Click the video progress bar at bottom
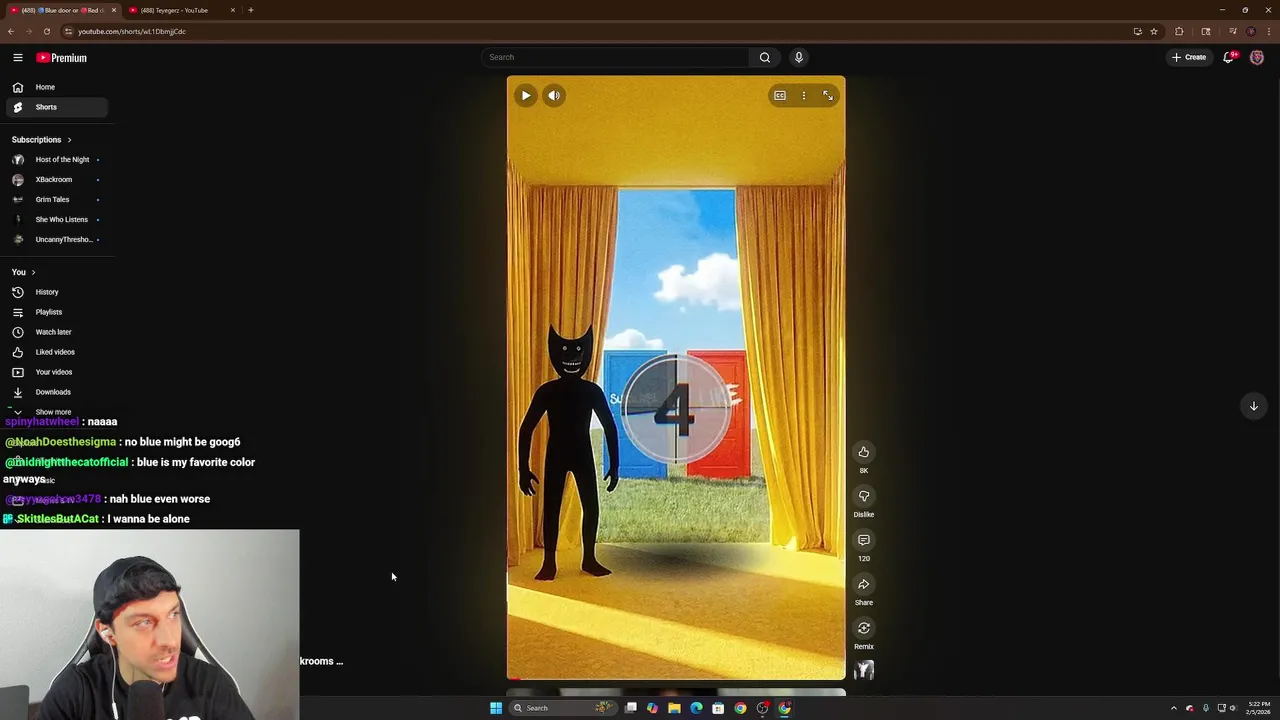1280x720 pixels. [x=676, y=679]
